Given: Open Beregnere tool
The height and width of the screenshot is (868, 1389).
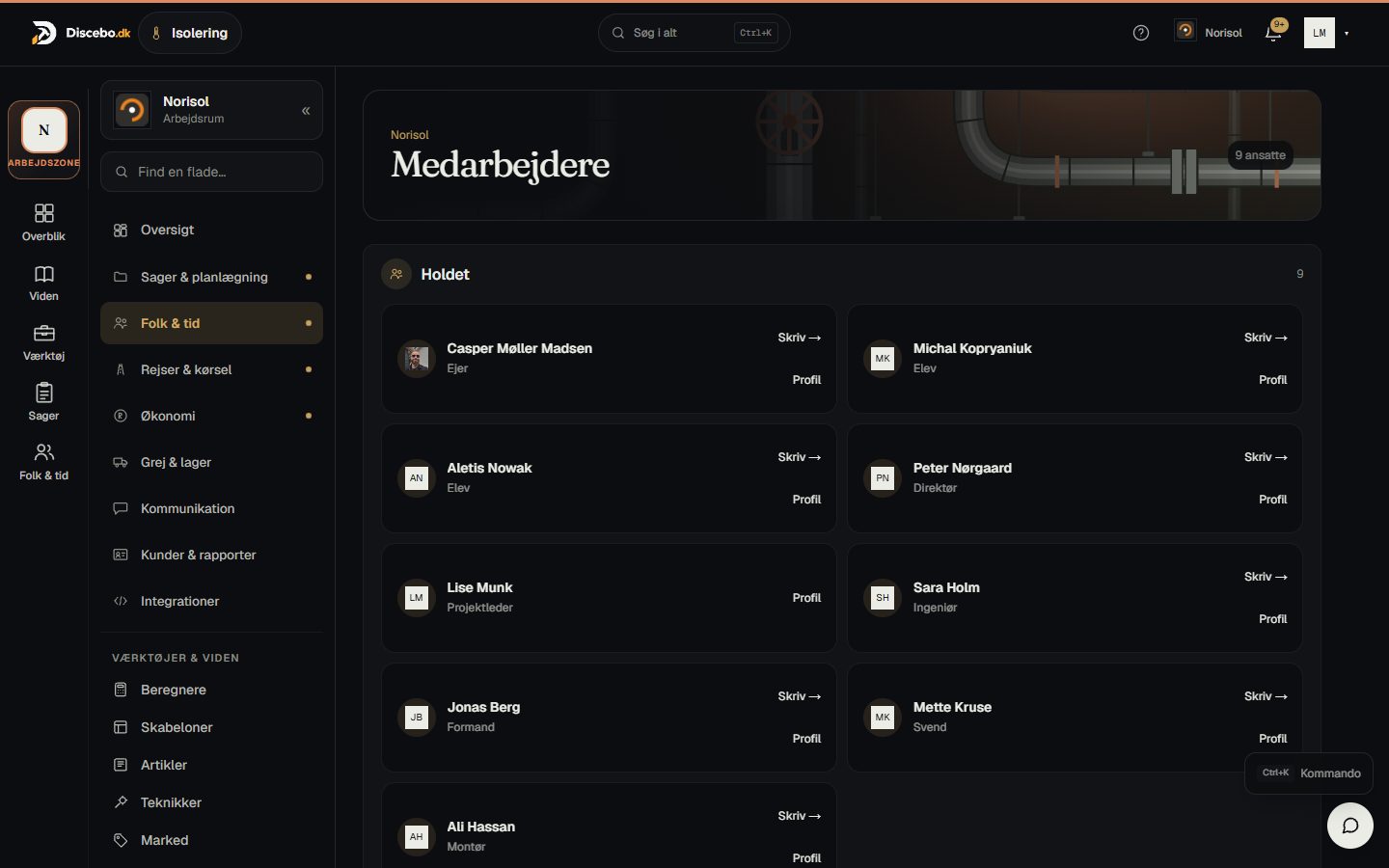Looking at the screenshot, I should (x=211, y=690).
